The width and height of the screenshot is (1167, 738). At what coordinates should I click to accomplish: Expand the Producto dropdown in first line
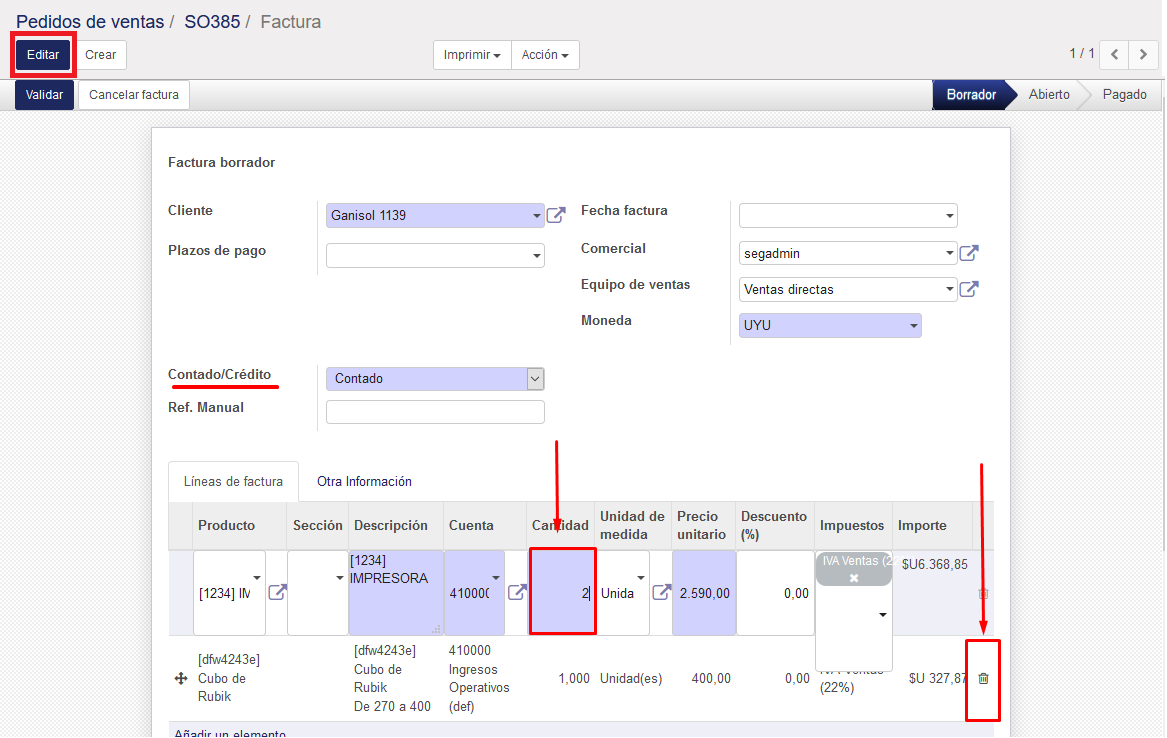(x=257, y=578)
